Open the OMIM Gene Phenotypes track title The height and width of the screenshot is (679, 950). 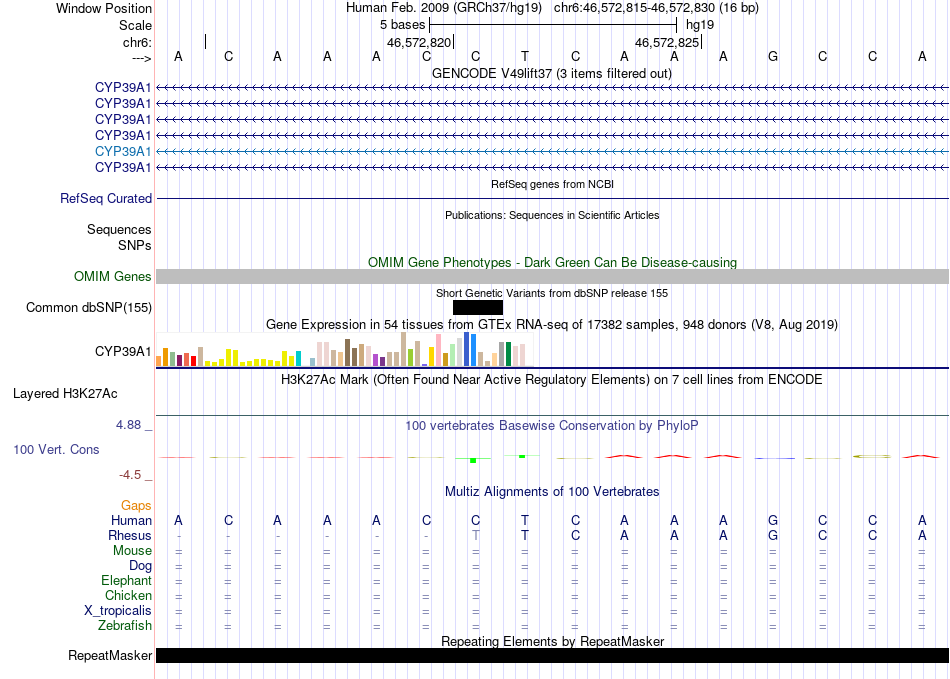pyautogui.click(x=552, y=262)
